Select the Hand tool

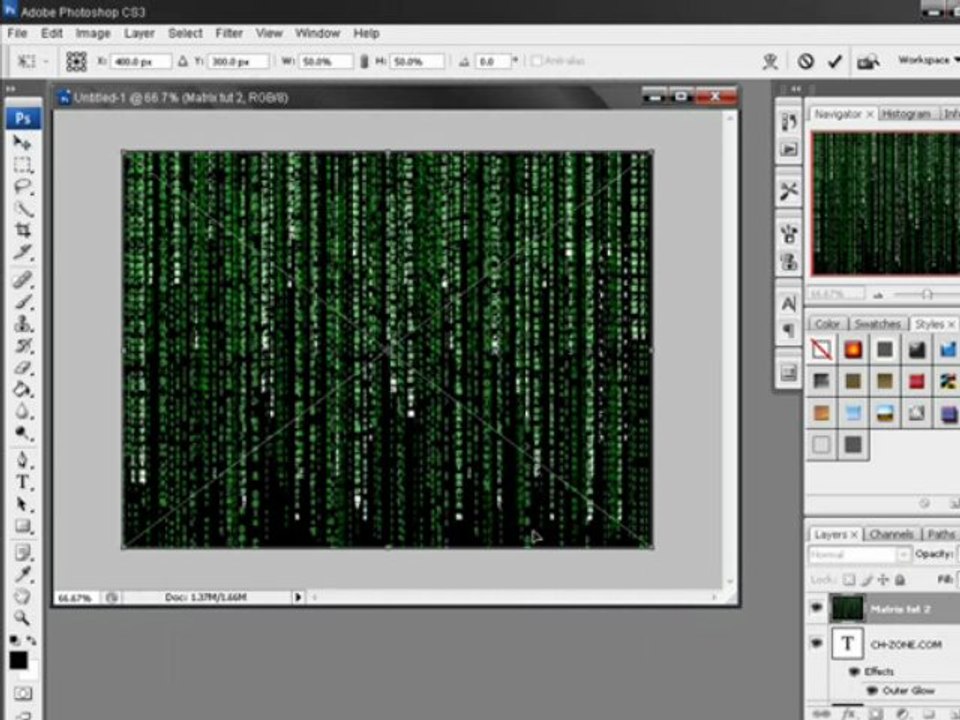(x=23, y=596)
